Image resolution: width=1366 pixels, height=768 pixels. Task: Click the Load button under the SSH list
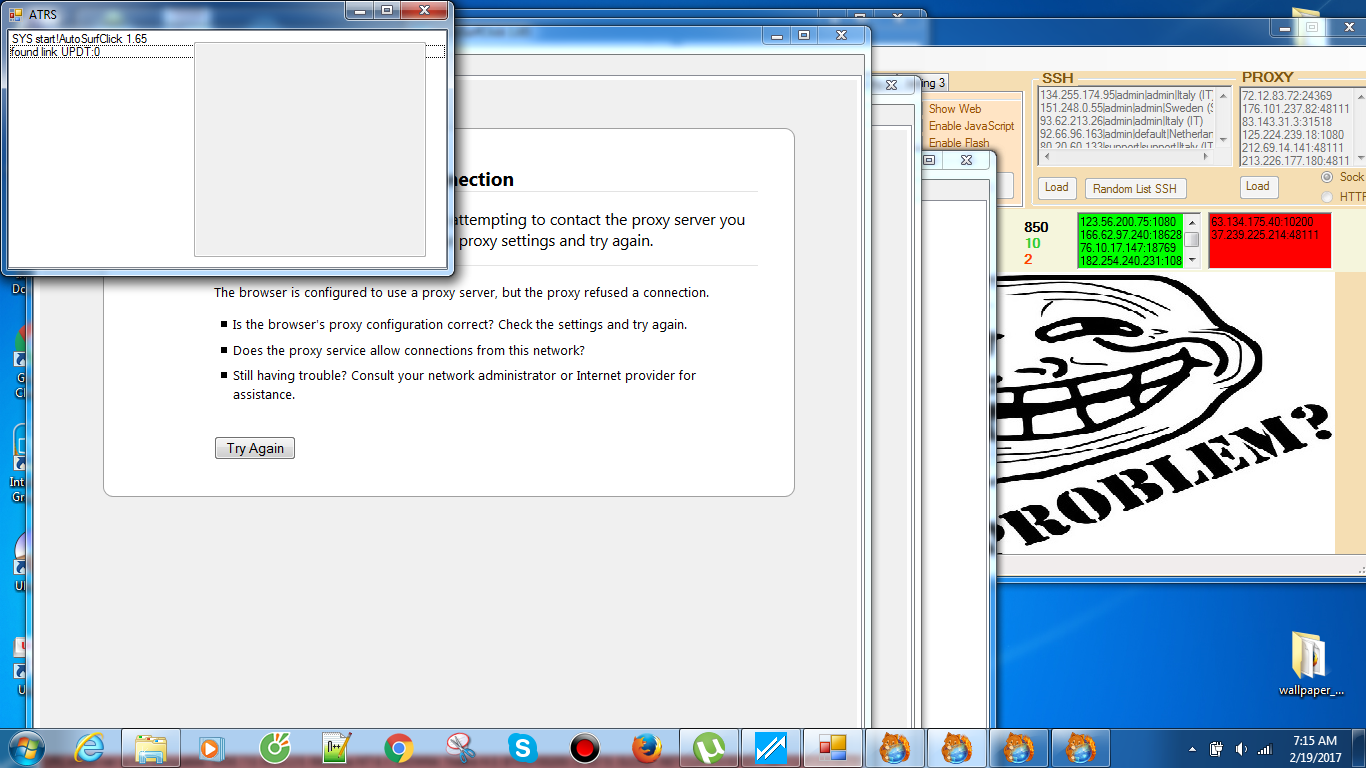pyautogui.click(x=1056, y=187)
